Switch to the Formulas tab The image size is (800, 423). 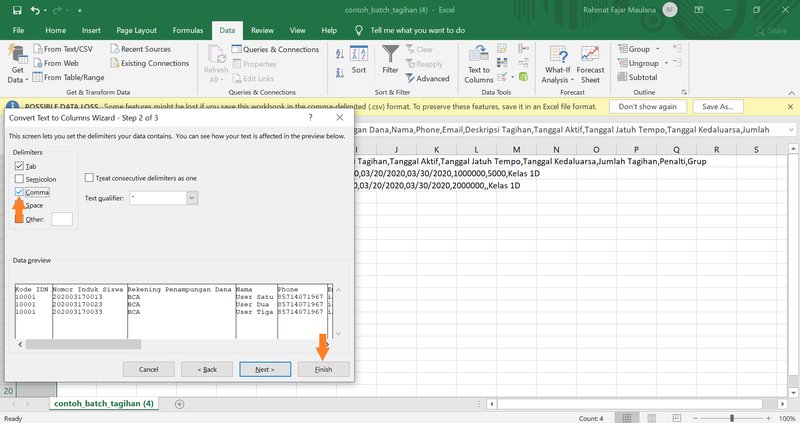coord(188,31)
